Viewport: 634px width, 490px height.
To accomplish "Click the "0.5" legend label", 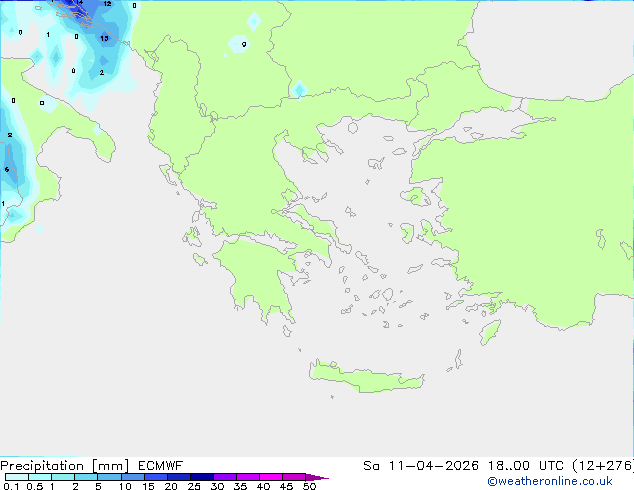I will (x=35, y=486).
